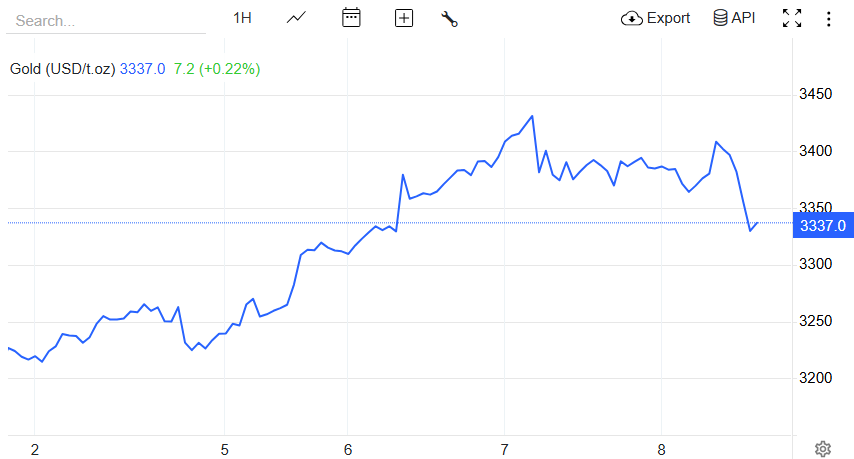Open the three-dot more options menu
Image resolution: width=854 pixels, height=459 pixels.
pos(828,18)
